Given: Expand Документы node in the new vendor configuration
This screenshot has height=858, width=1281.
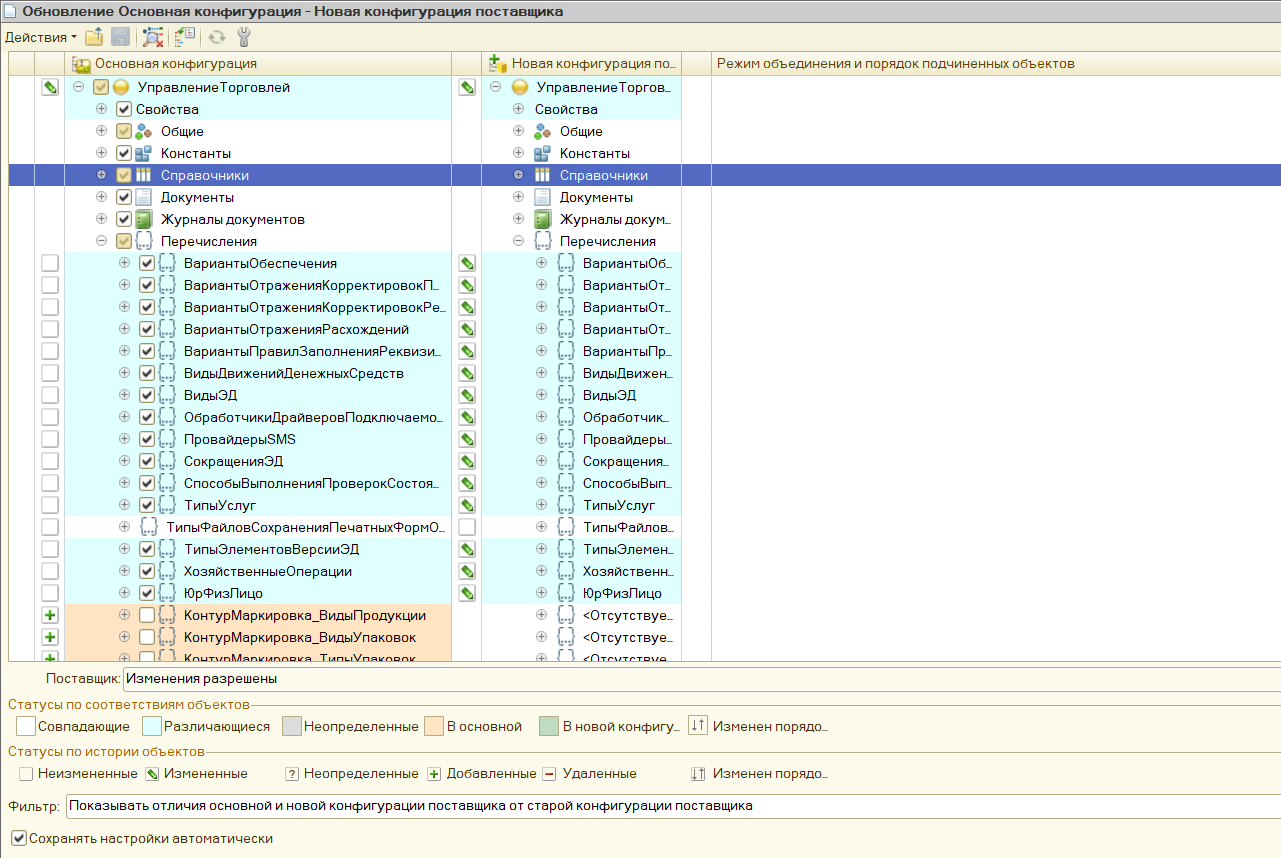Looking at the screenshot, I should pyautogui.click(x=518, y=197).
